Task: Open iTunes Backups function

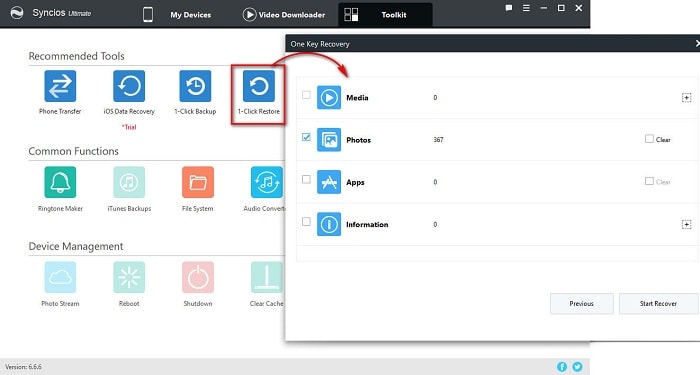Action: point(129,182)
